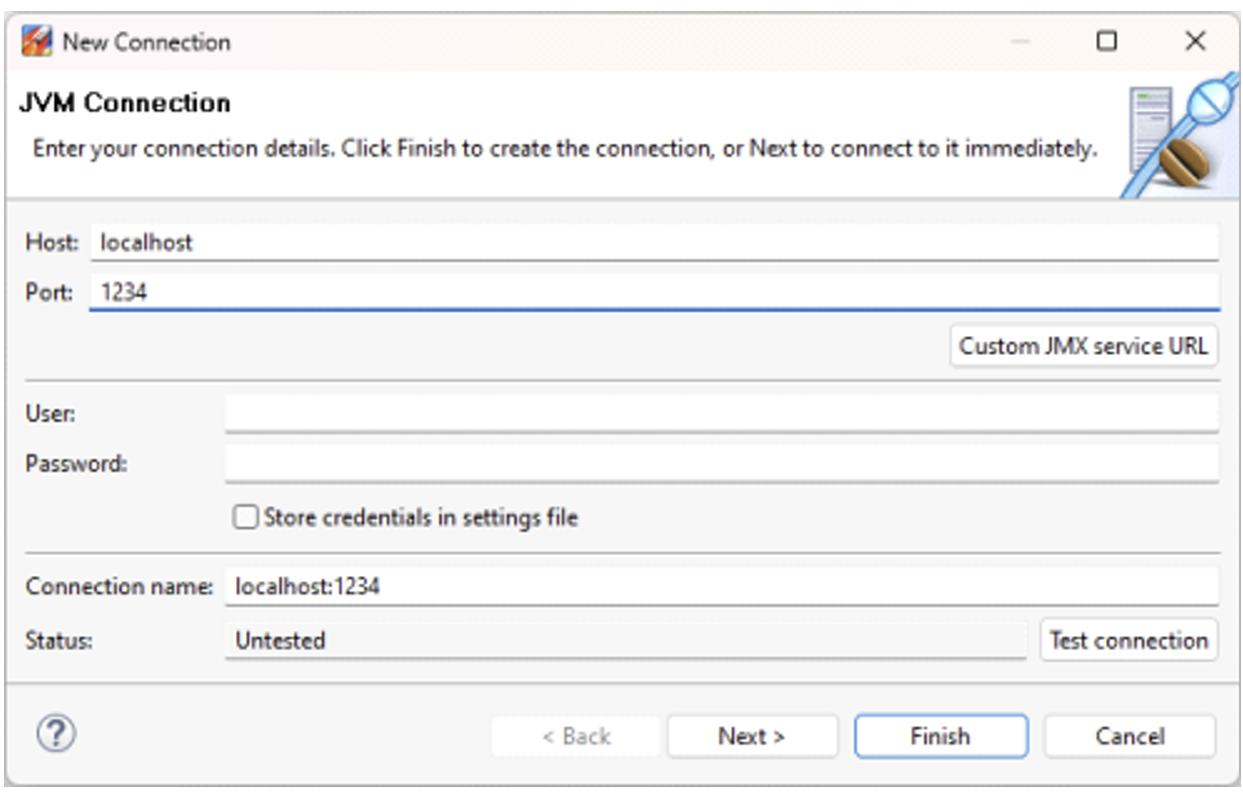Click the Next > button
The height and width of the screenshot is (795, 1243).
(x=752, y=736)
